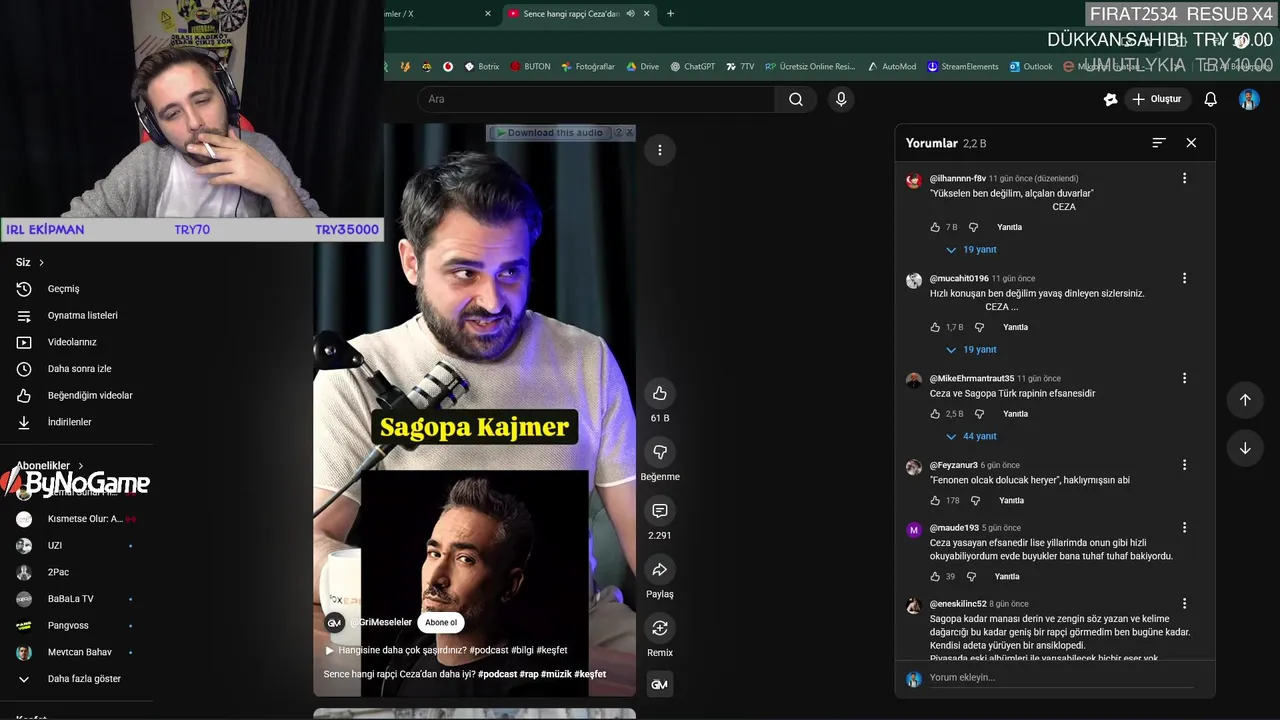Image resolution: width=1280 pixels, height=720 pixels.
Task: Like the MikeEhrmantraut35 comment
Action: 935,414
